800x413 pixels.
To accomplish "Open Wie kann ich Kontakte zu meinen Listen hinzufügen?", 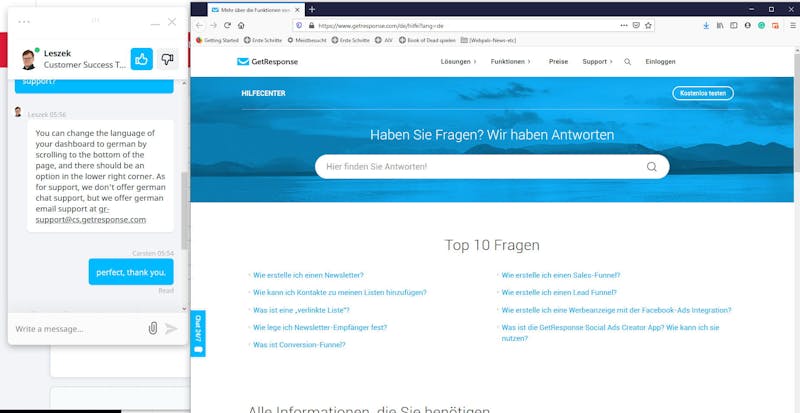I will pos(340,293).
